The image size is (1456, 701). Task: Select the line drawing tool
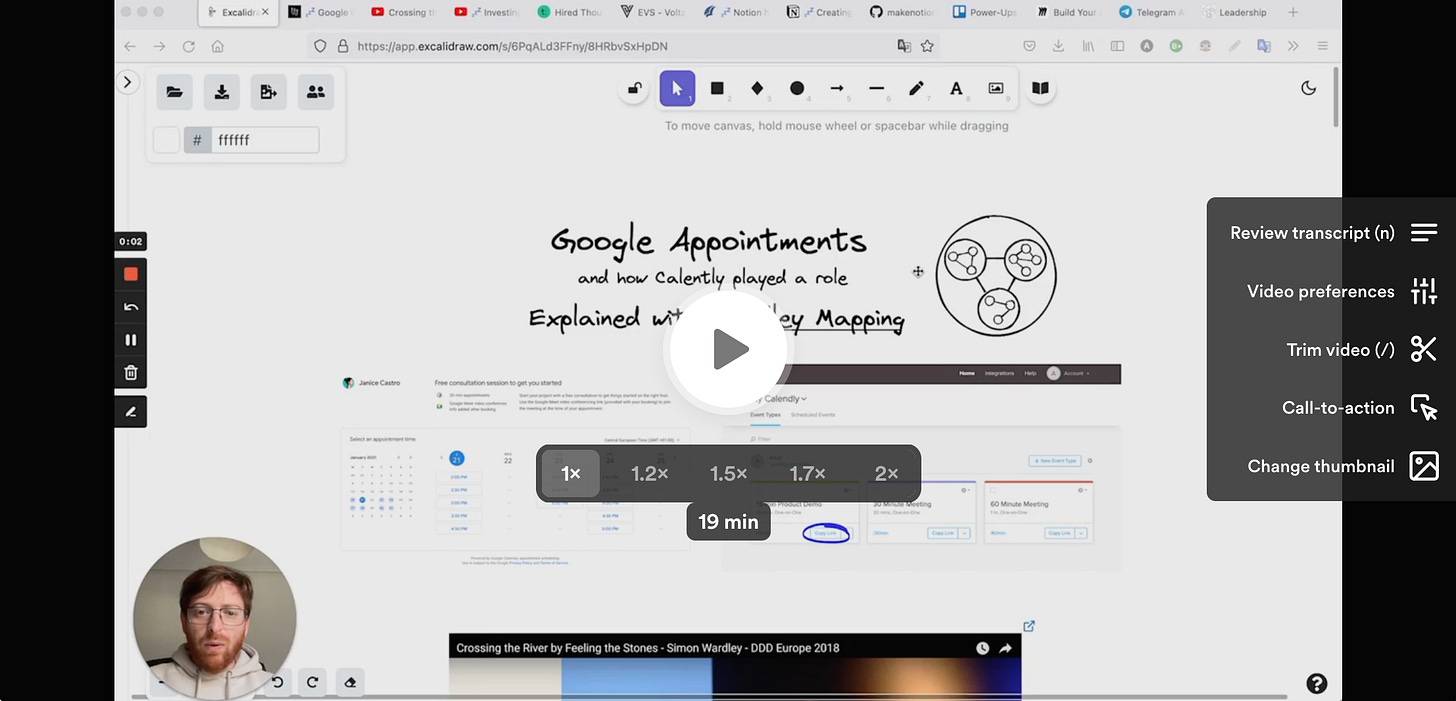click(877, 89)
